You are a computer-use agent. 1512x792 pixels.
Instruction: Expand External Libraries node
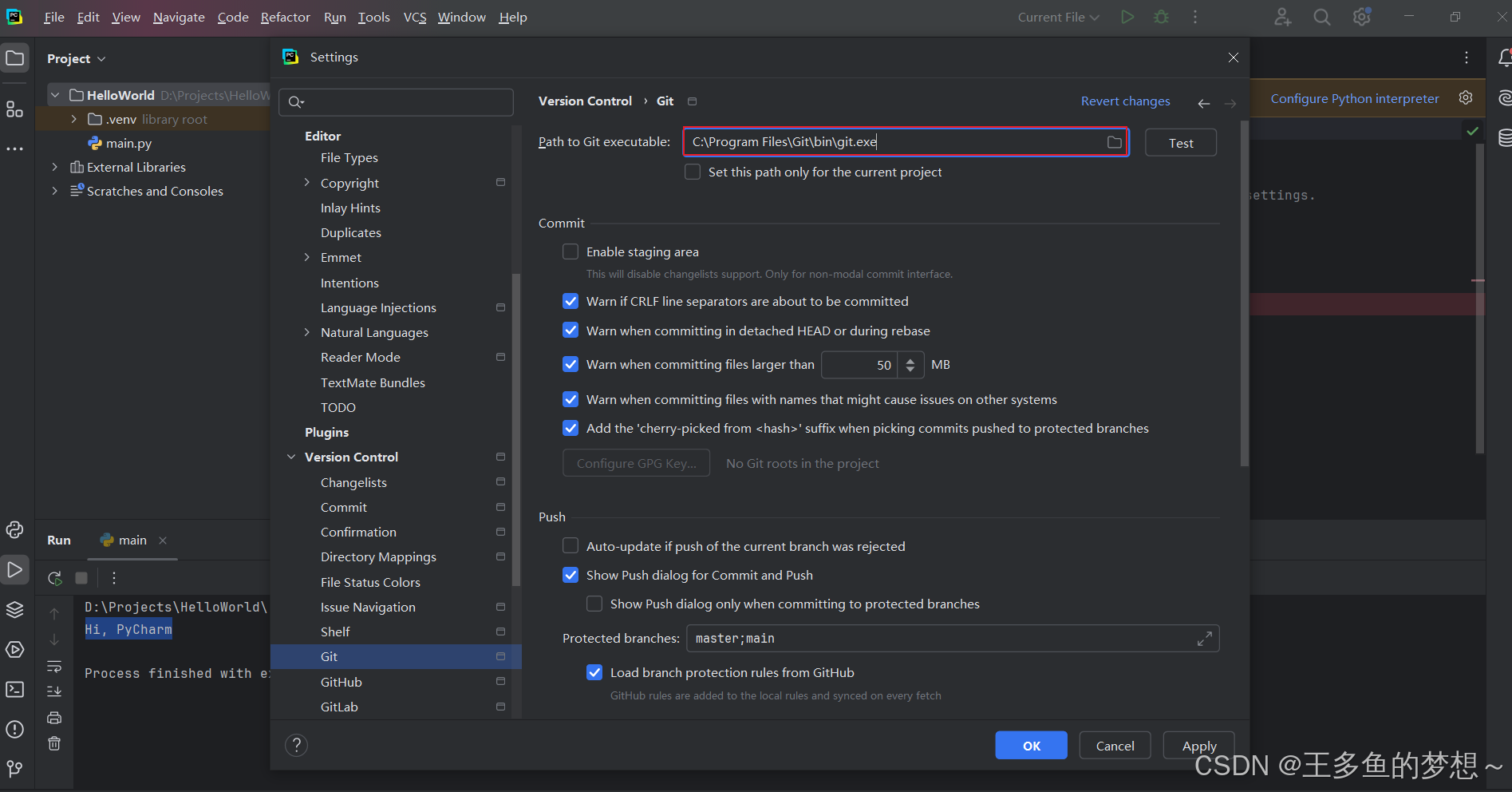point(54,167)
